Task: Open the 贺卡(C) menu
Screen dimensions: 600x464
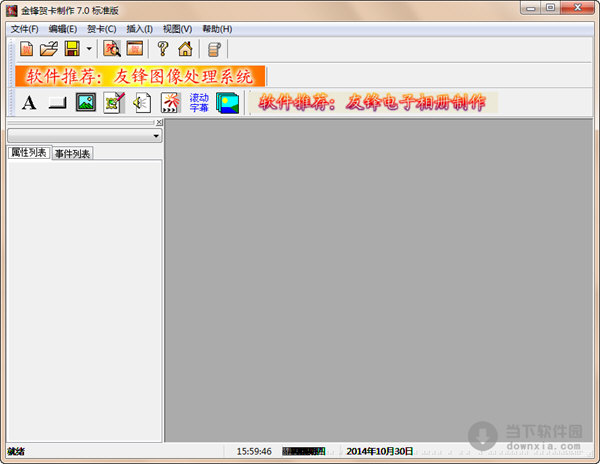Action: tap(101, 29)
